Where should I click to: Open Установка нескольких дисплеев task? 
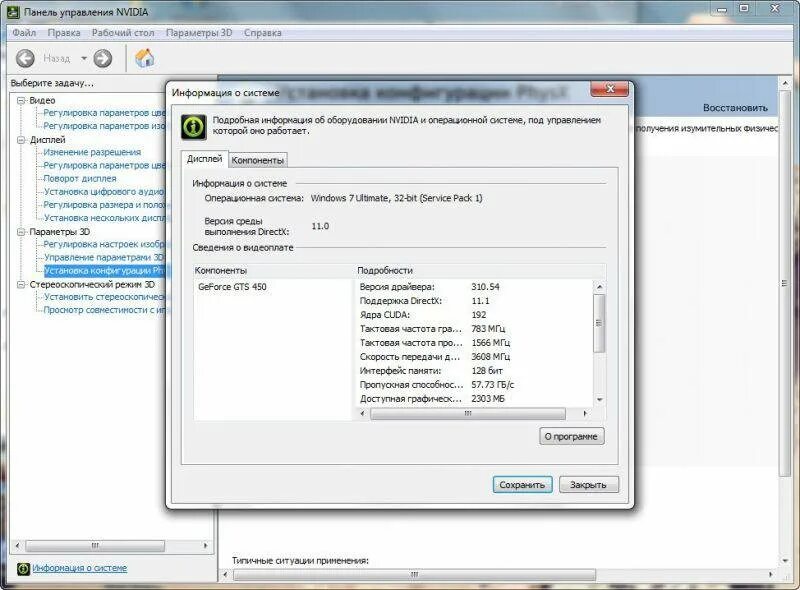[x=105, y=218]
